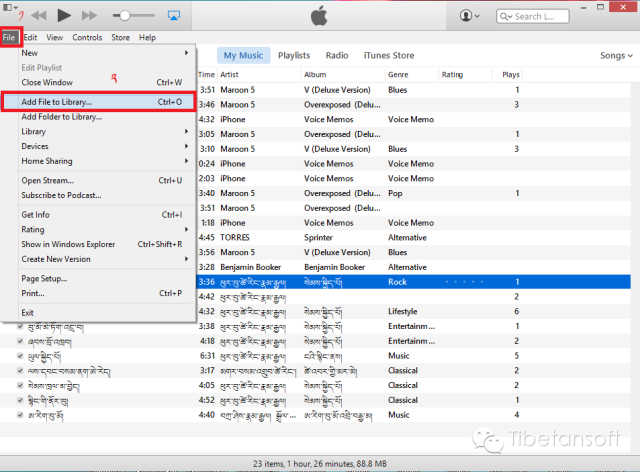Choose Page Setup menu entry
The height and width of the screenshot is (472, 640).
(105, 278)
